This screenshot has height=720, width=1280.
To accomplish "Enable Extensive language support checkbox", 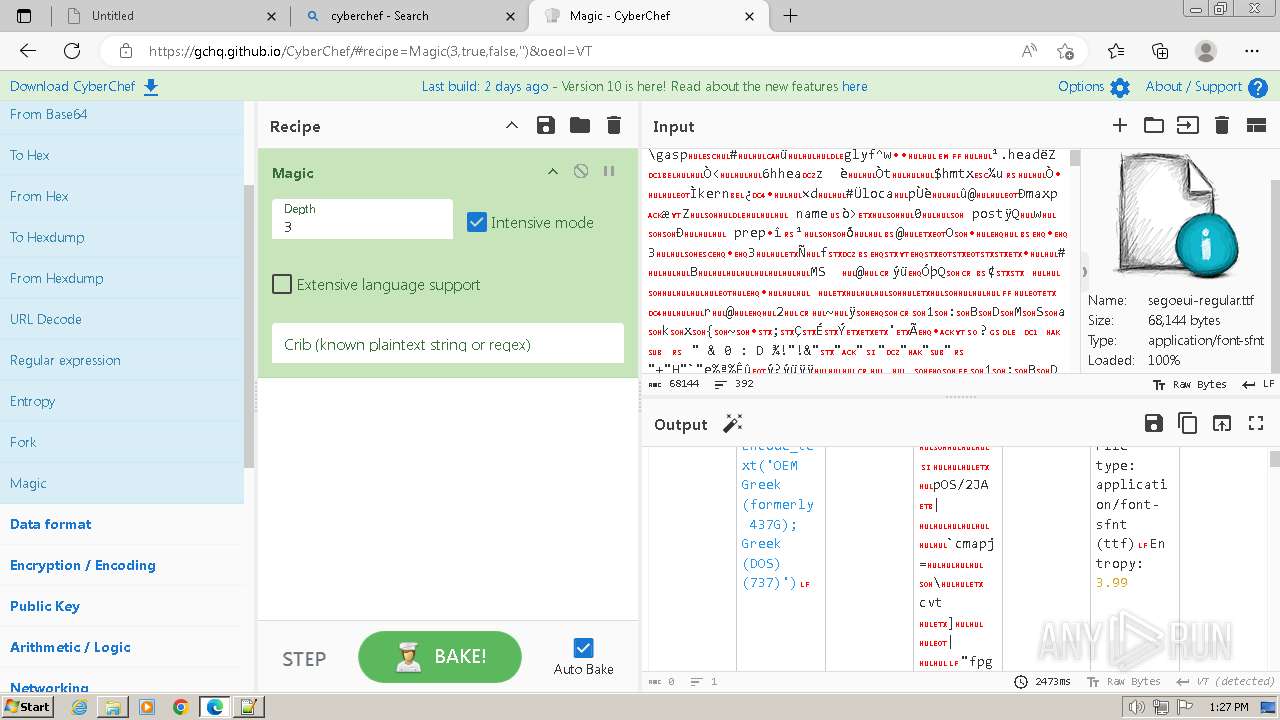I will [282, 284].
